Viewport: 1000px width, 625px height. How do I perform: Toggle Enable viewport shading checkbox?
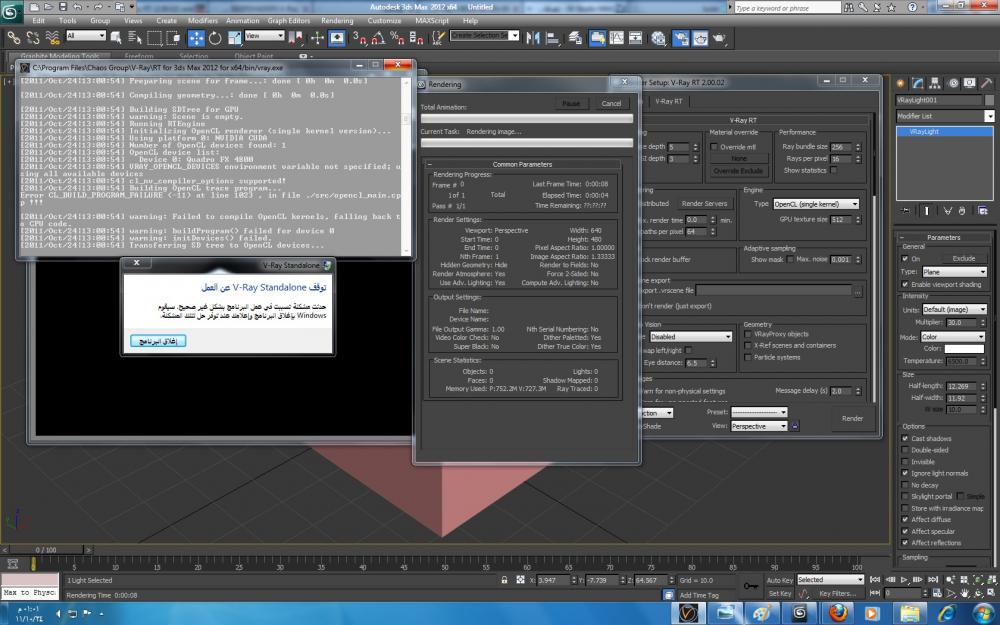point(905,284)
